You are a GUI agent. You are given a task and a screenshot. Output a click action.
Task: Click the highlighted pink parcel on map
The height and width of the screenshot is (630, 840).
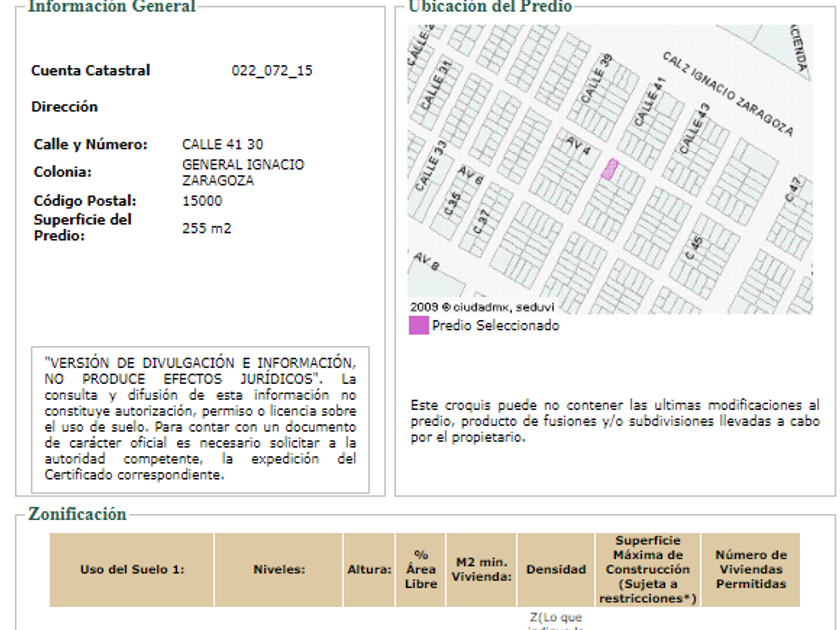click(x=610, y=169)
